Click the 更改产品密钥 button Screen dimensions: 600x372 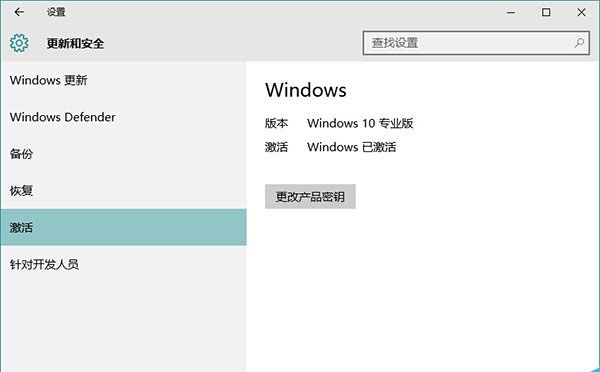[x=310, y=197]
